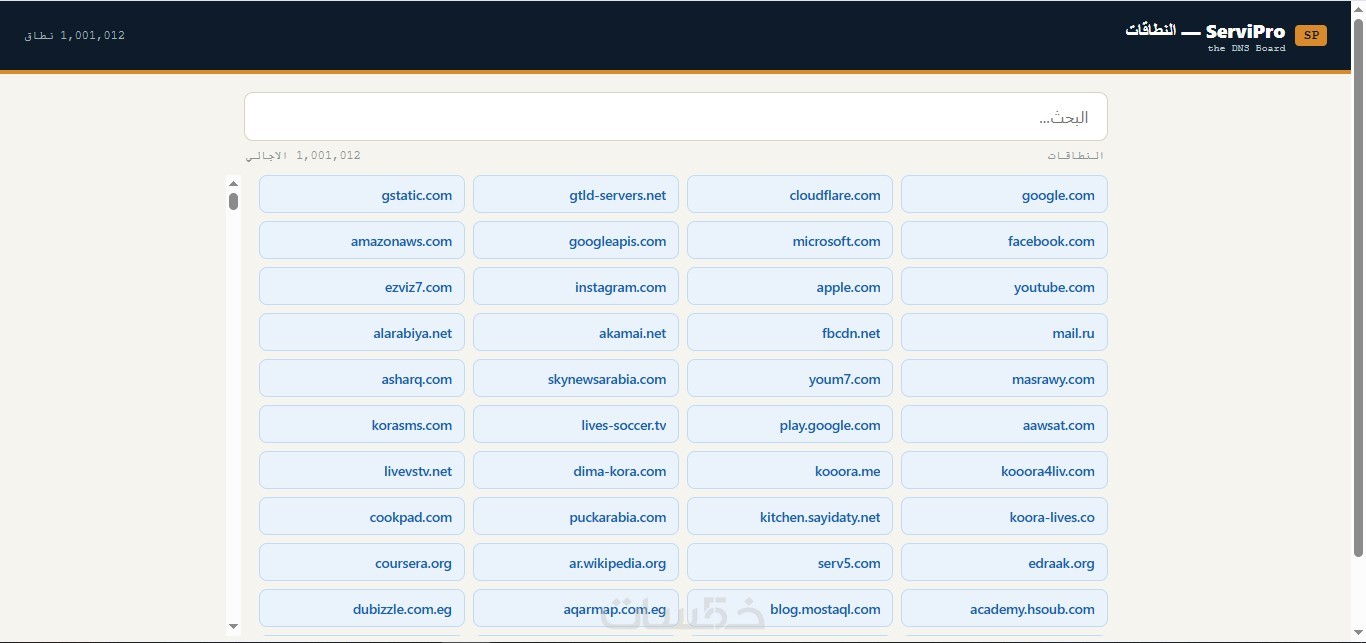This screenshot has width=1366, height=643.
Task: Open the cloudflare.com domain entry
Action: point(790,195)
